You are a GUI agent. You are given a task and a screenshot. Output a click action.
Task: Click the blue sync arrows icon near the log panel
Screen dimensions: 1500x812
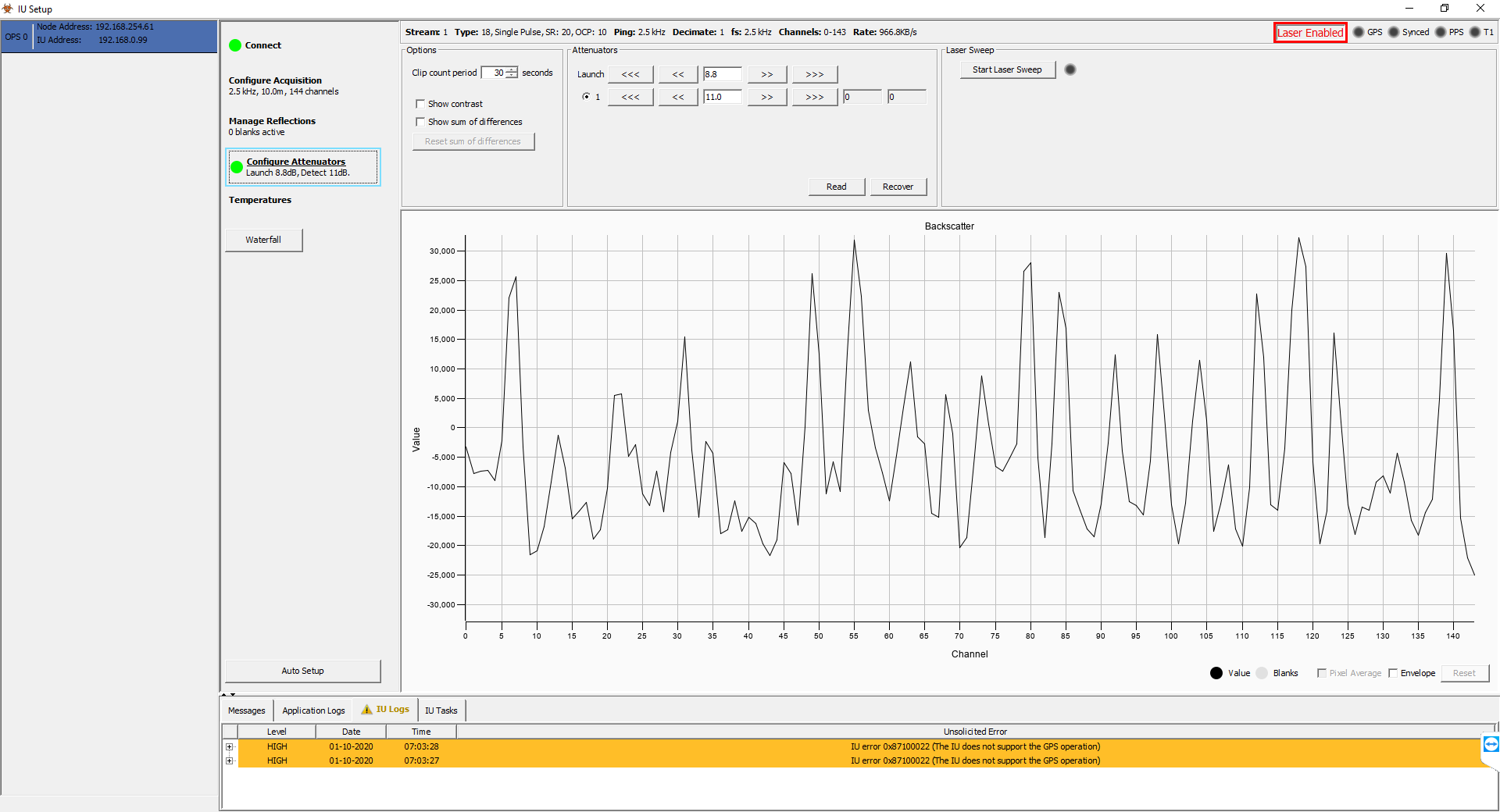point(1491,746)
